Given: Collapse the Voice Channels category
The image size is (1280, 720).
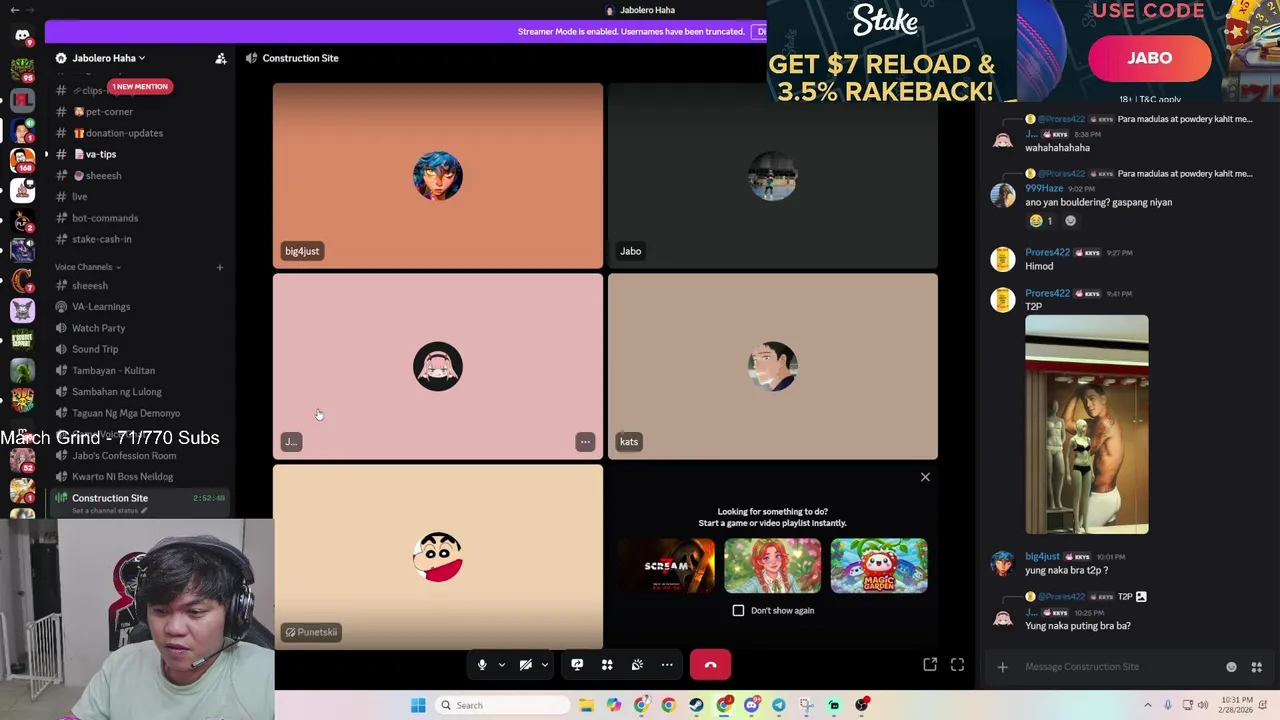Looking at the screenshot, I should tap(87, 267).
